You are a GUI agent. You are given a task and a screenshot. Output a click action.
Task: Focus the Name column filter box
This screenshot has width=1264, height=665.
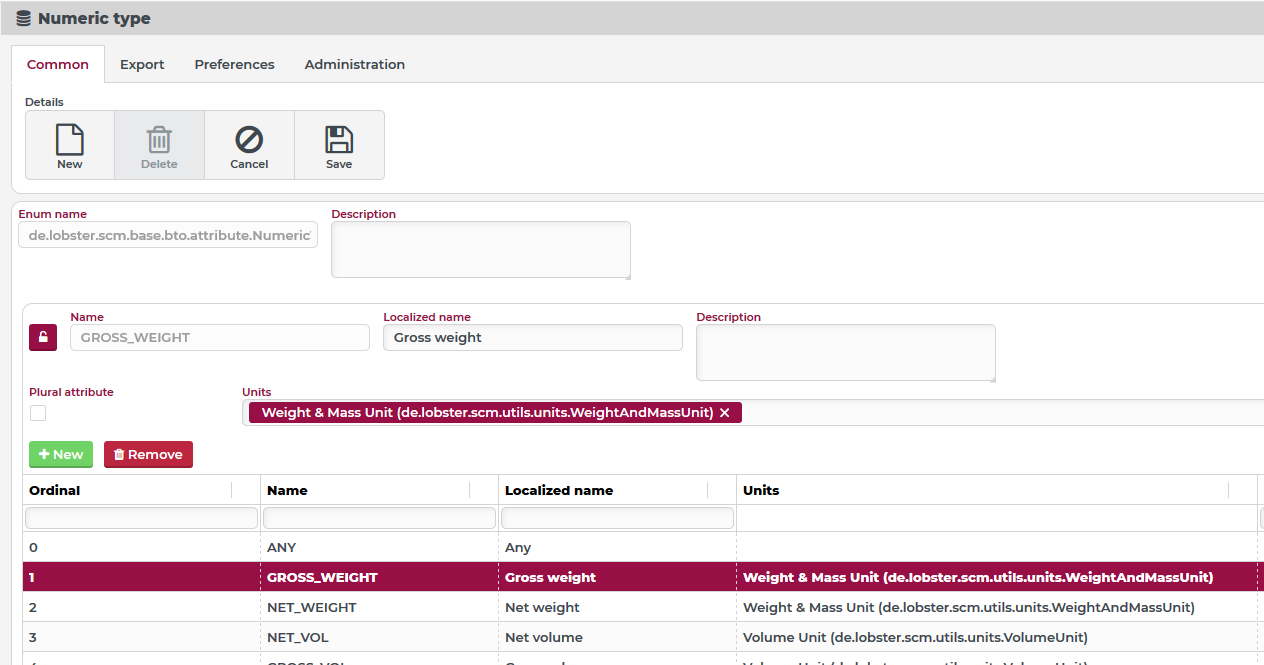[379, 518]
